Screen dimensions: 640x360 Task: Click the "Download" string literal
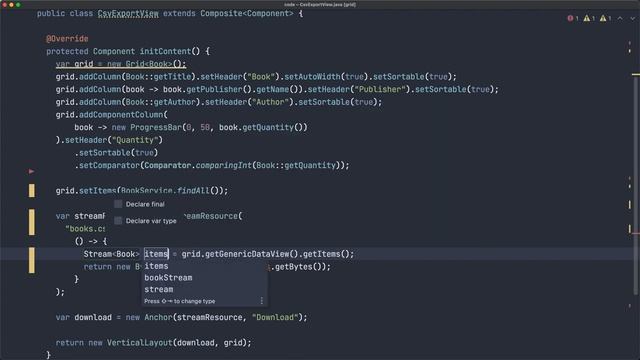pos(275,317)
